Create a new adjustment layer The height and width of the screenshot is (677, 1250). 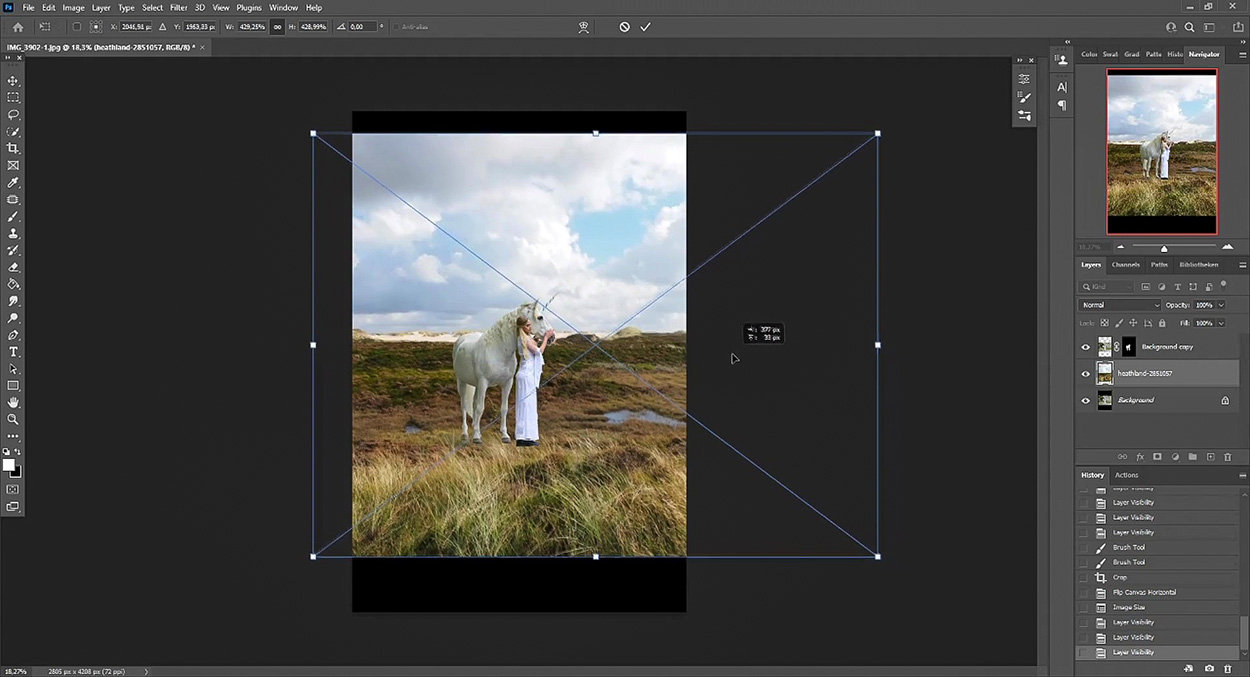point(1175,457)
